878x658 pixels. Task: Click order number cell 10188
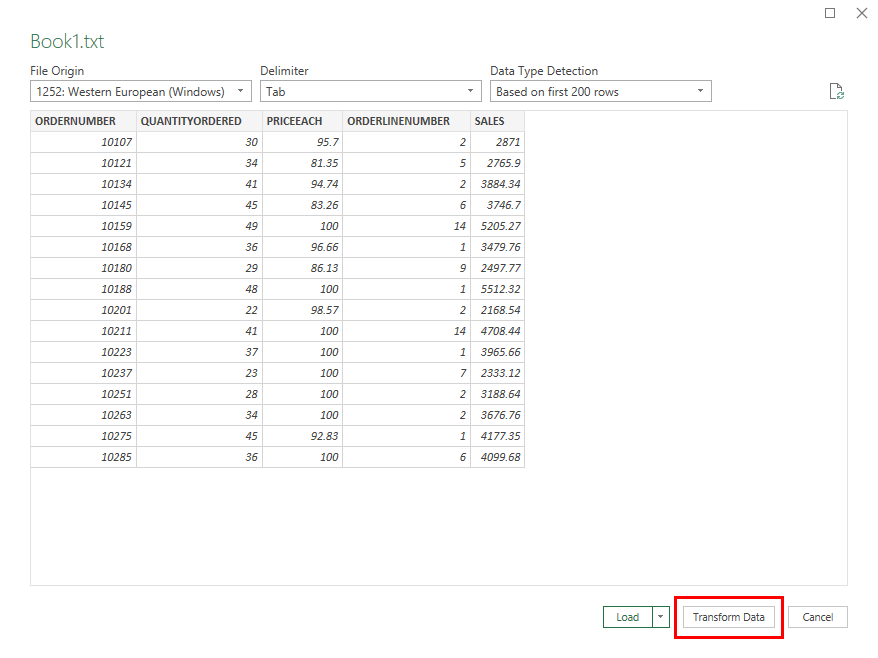coord(83,289)
